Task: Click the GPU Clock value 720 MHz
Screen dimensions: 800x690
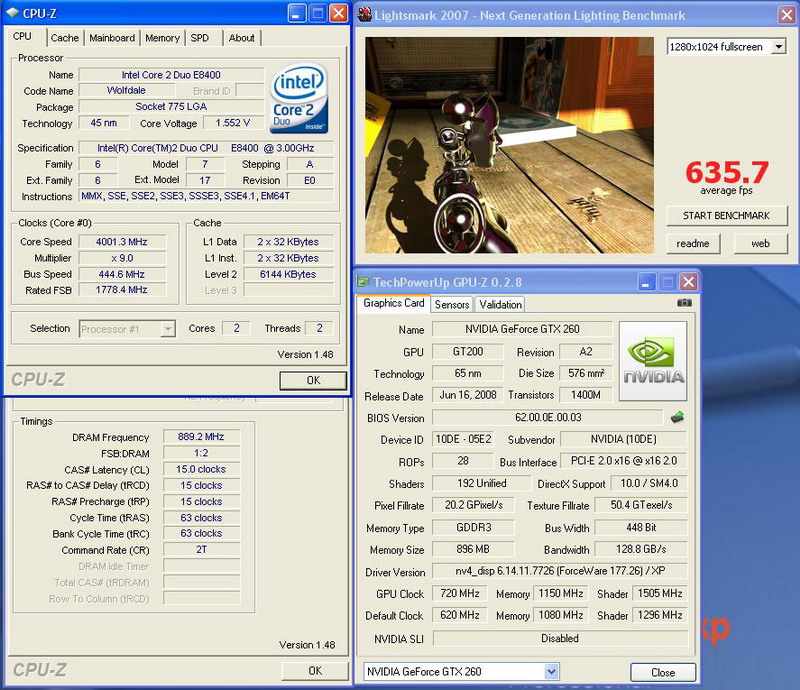Action: [x=460, y=594]
